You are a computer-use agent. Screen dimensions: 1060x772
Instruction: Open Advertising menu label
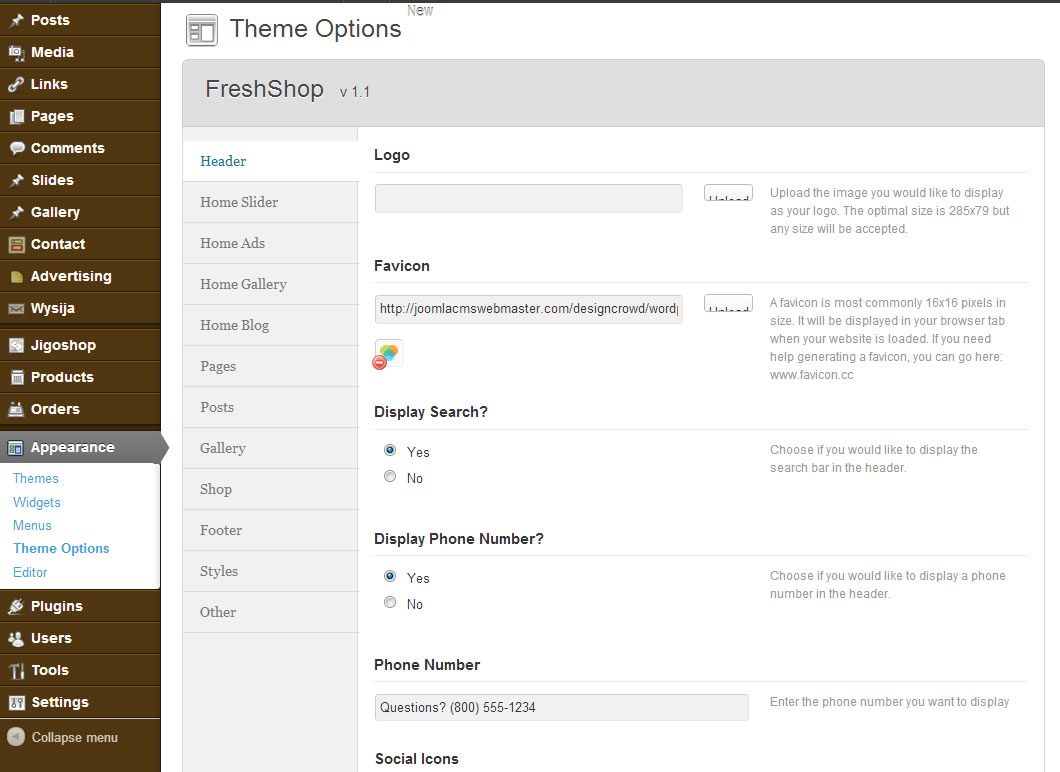point(71,276)
